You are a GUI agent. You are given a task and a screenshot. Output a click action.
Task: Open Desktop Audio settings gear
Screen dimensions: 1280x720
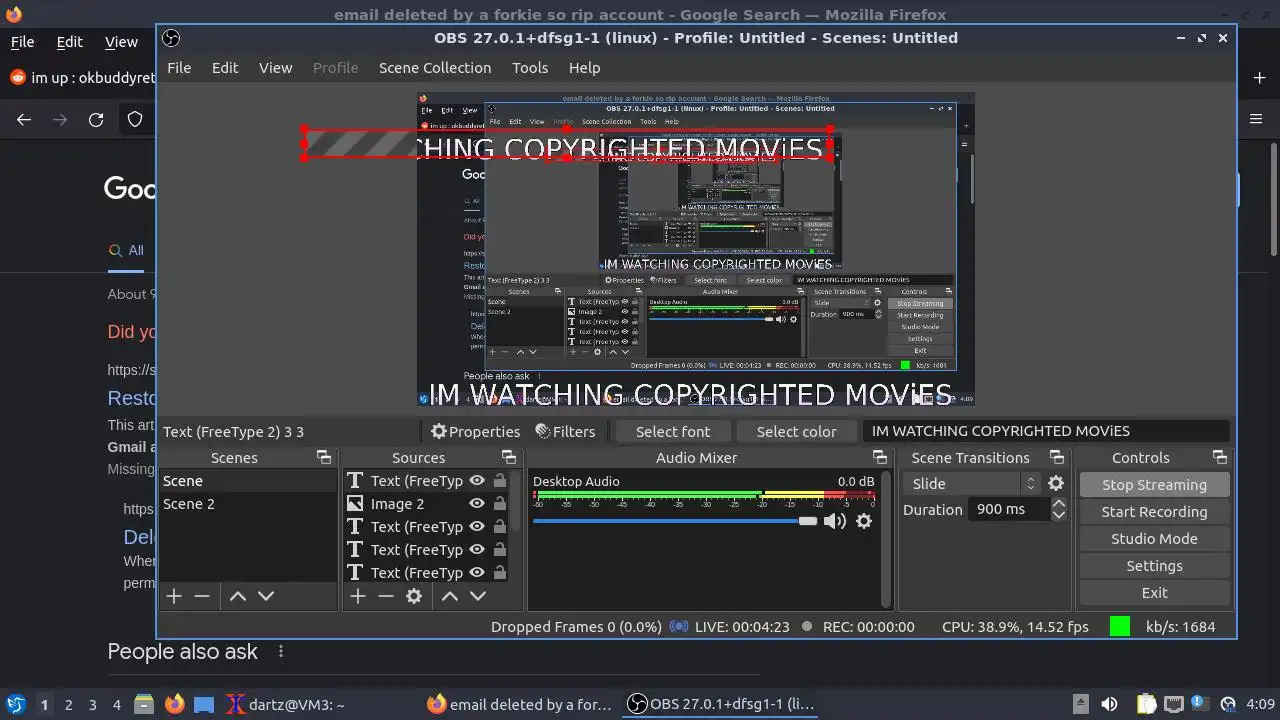point(864,521)
